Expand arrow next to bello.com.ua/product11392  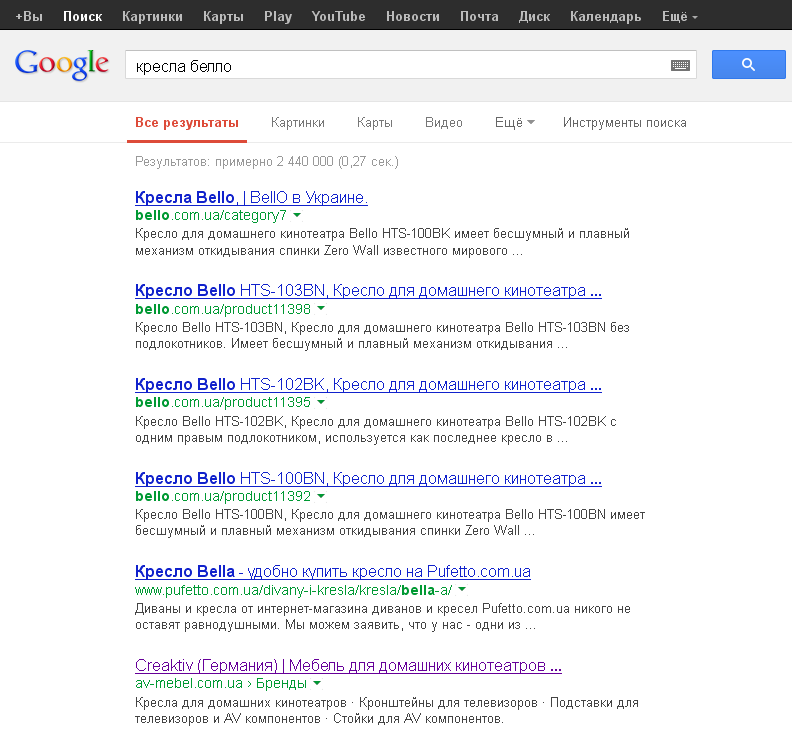[321, 496]
